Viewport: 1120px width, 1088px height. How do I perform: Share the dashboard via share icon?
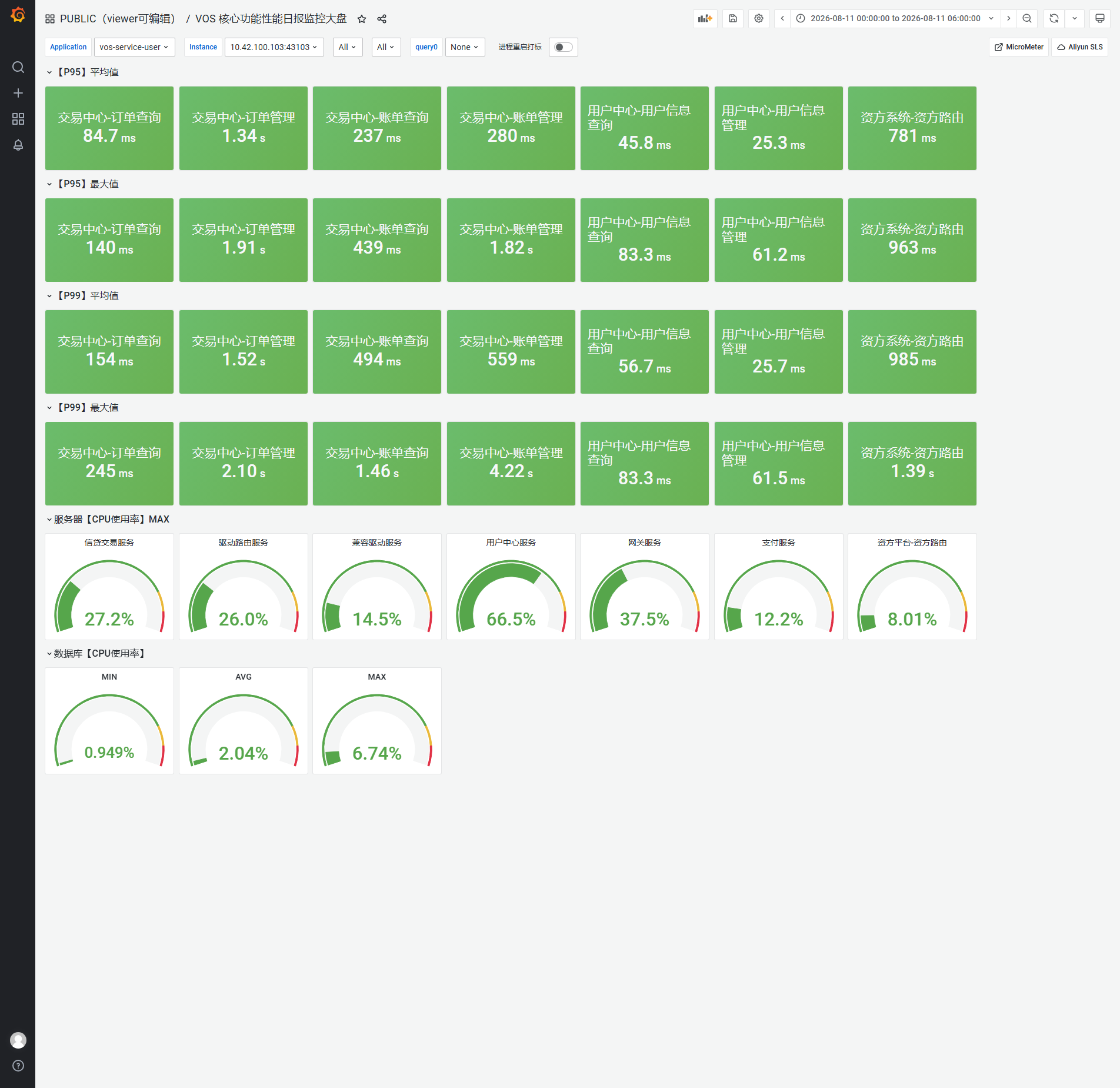(382, 19)
